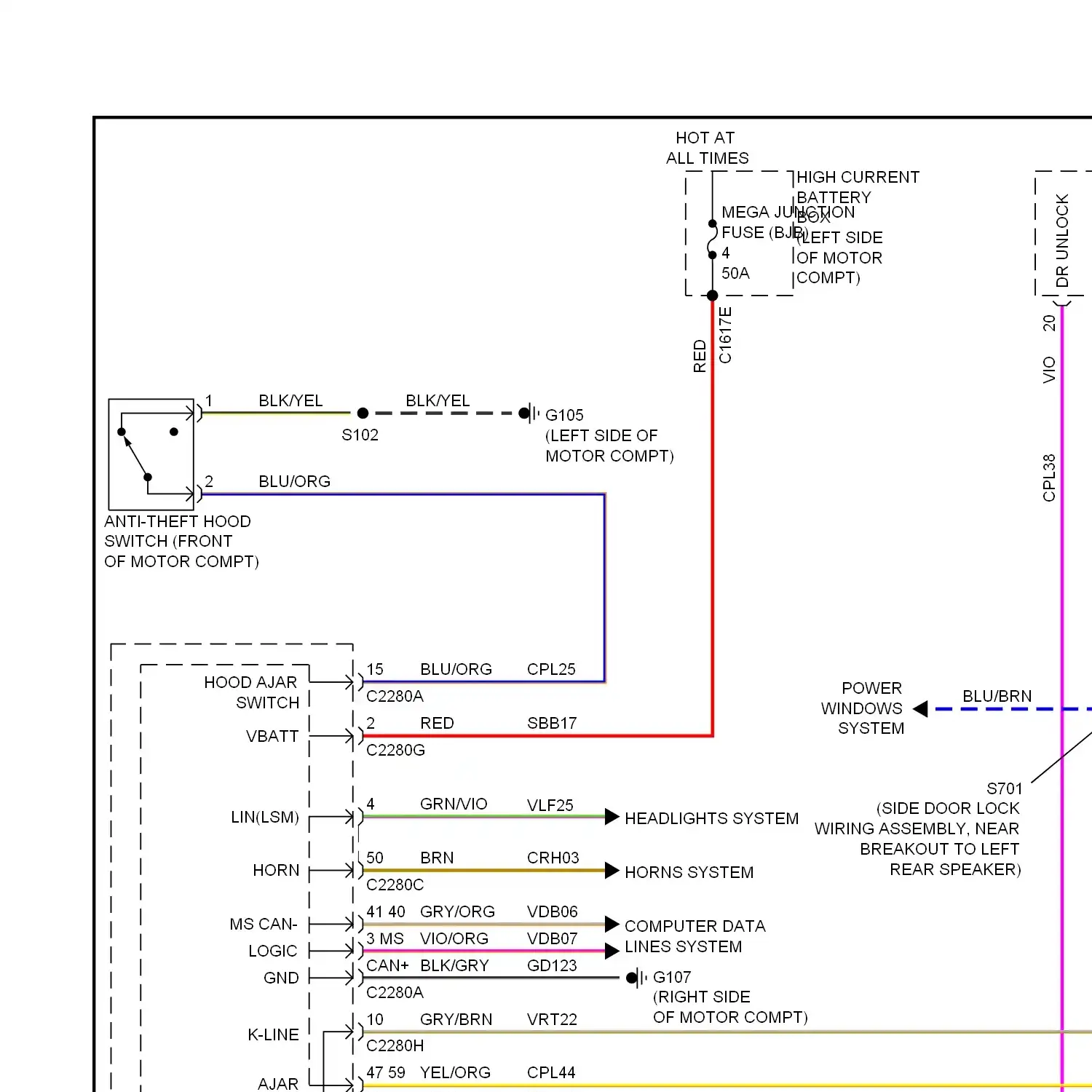Viewport: 1092px width, 1092px height.
Task: Click the CPL44 circuit label
Action: (551, 1072)
